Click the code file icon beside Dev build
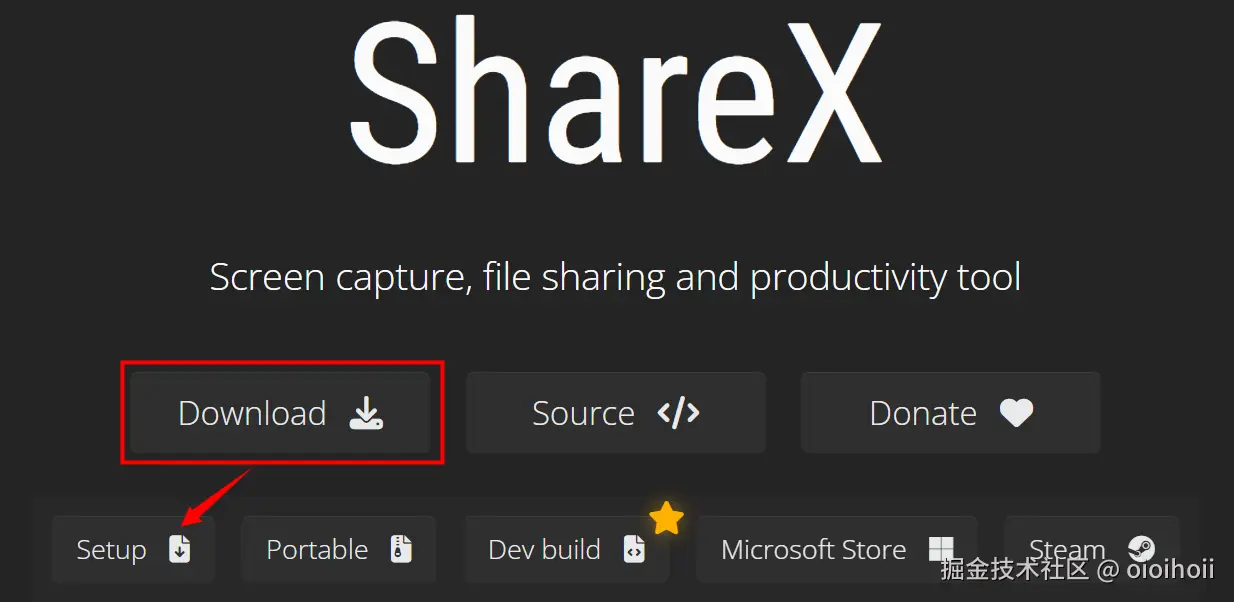This screenshot has width=1234, height=602. pyautogui.click(x=634, y=549)
